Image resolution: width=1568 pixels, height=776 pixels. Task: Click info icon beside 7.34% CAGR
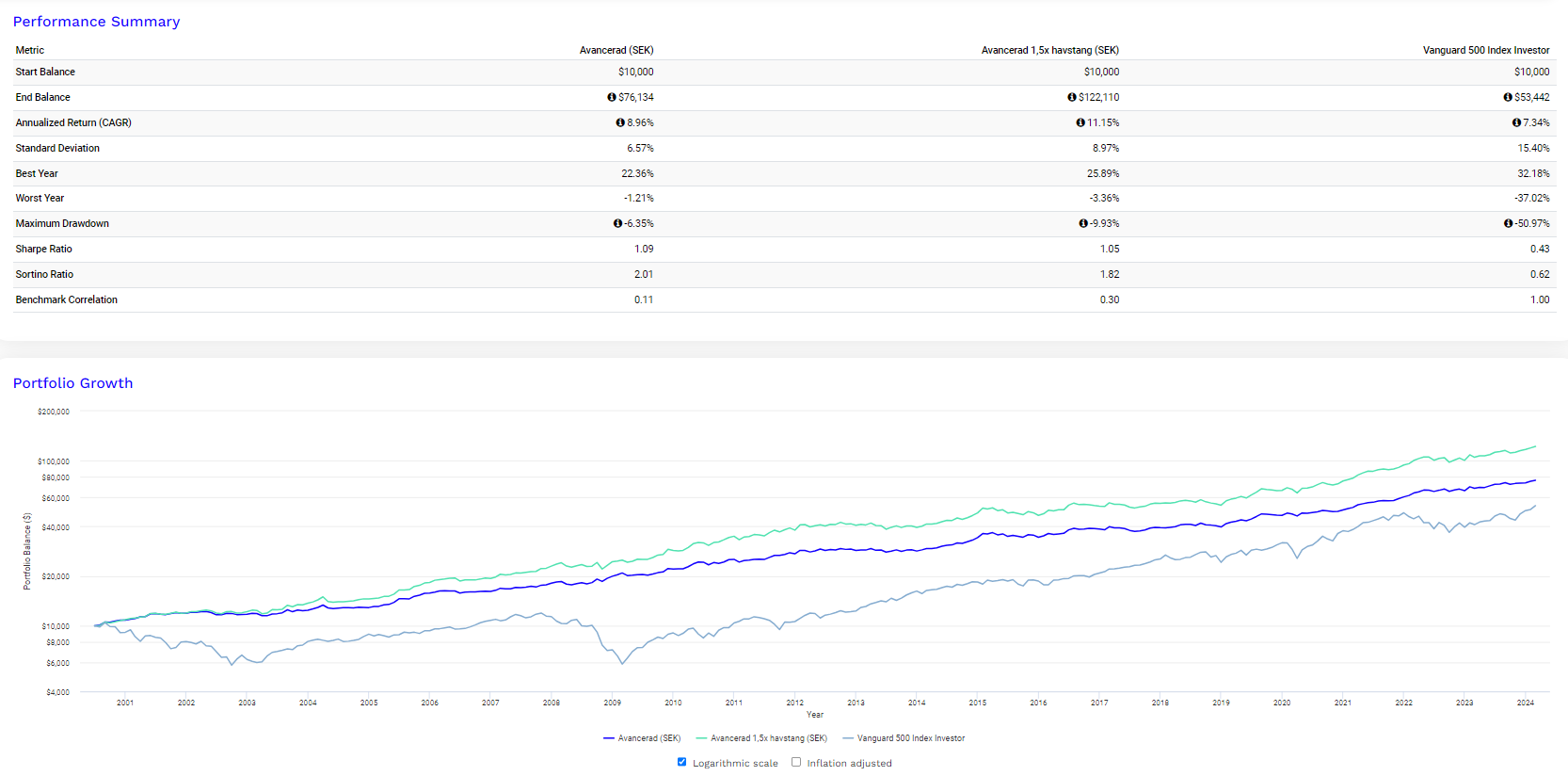tap(1516, 122)
